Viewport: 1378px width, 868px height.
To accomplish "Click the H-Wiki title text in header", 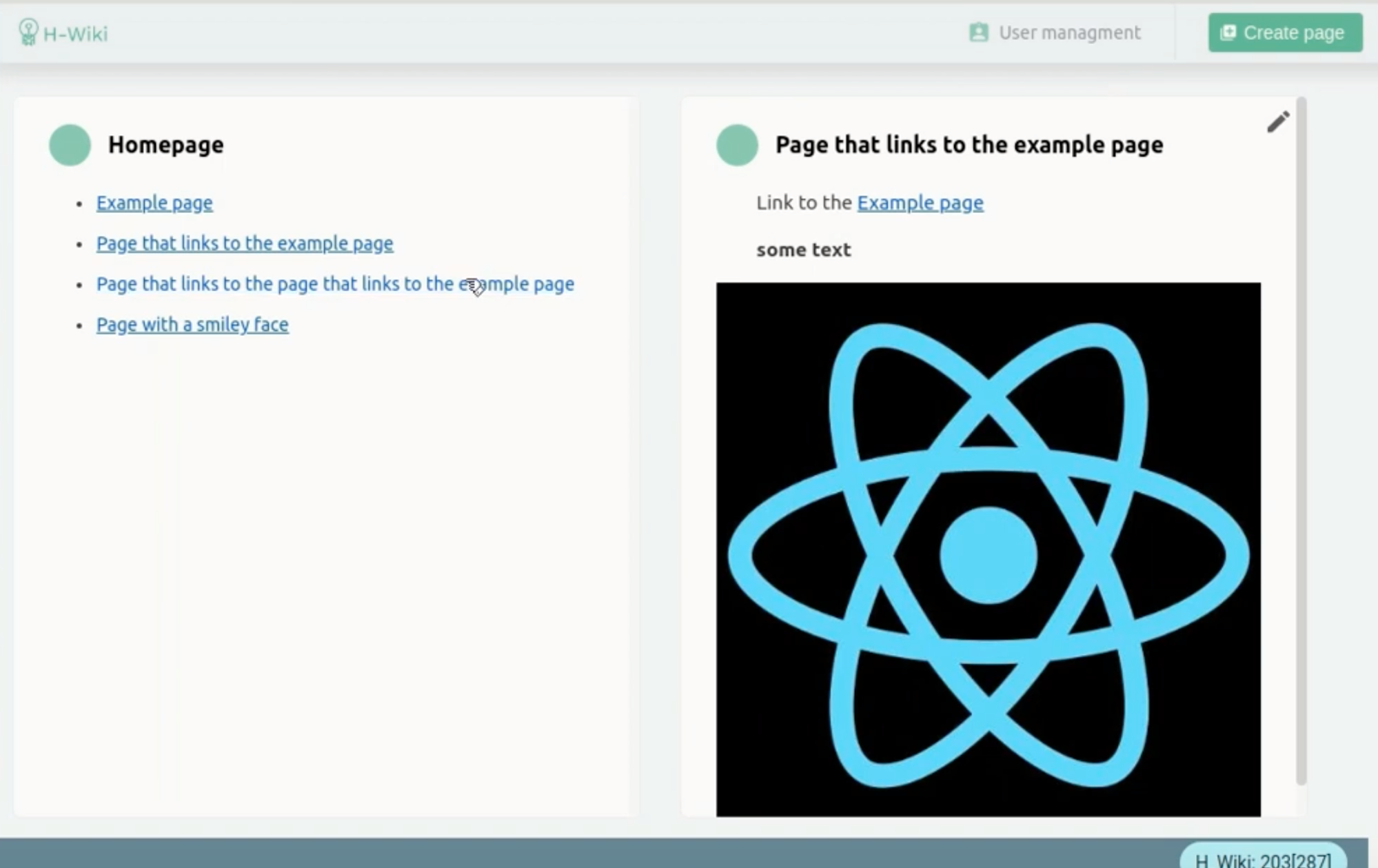I will [x=75, y=33].
